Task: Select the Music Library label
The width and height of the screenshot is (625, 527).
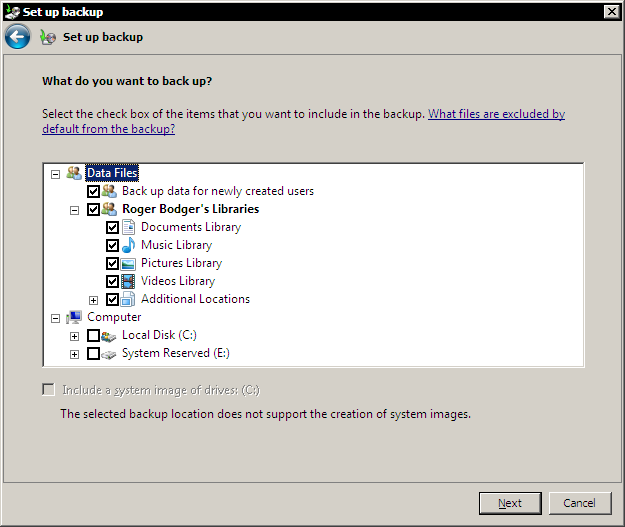Action: [x=177, y=245]
